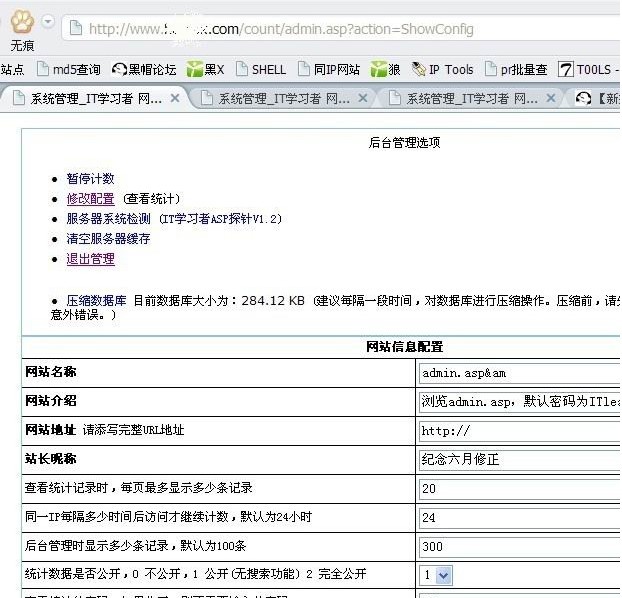Edit the 网站名称 input field
Screen dimensions: 622x598
click(x=520, y=373)
